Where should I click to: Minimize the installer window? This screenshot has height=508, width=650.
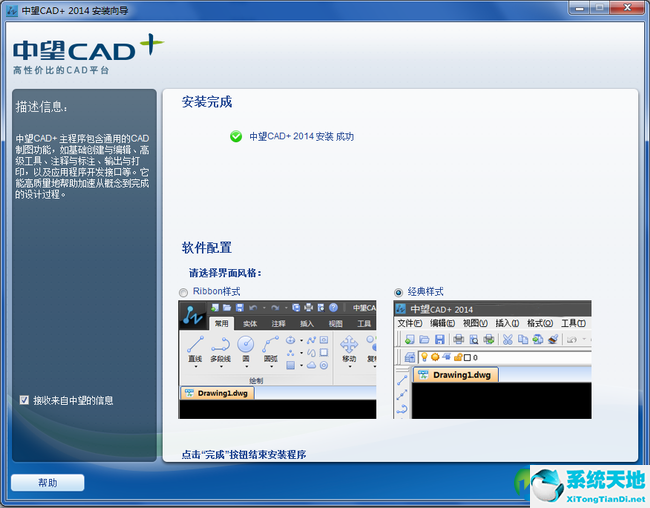click(x=580, y=7)
